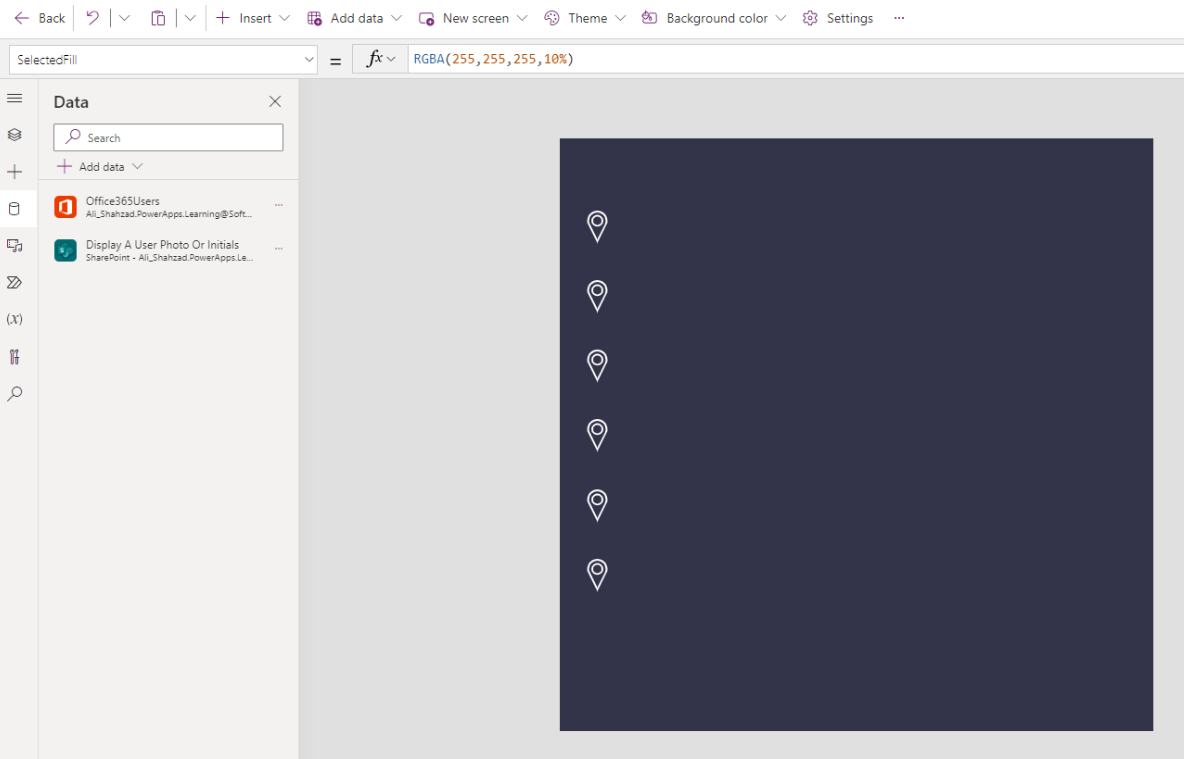Screen dimensions: 1184x759
Task: Open the Theme menu
Action: pyautogui.click(x=585, y=17)
